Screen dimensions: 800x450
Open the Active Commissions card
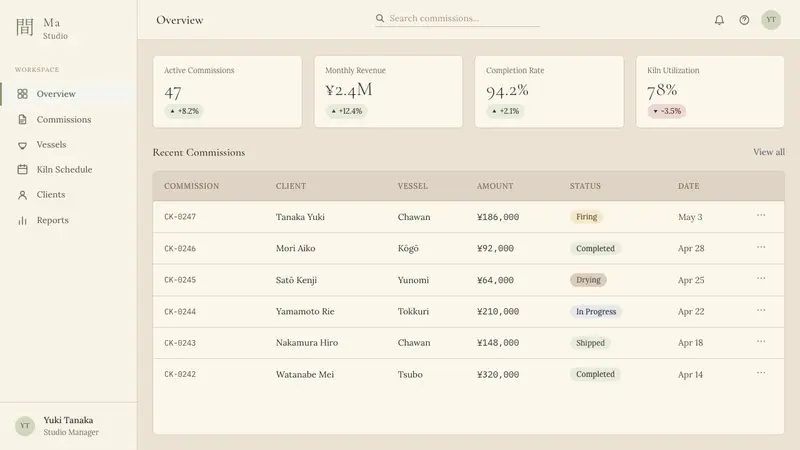tap(228, 92)
